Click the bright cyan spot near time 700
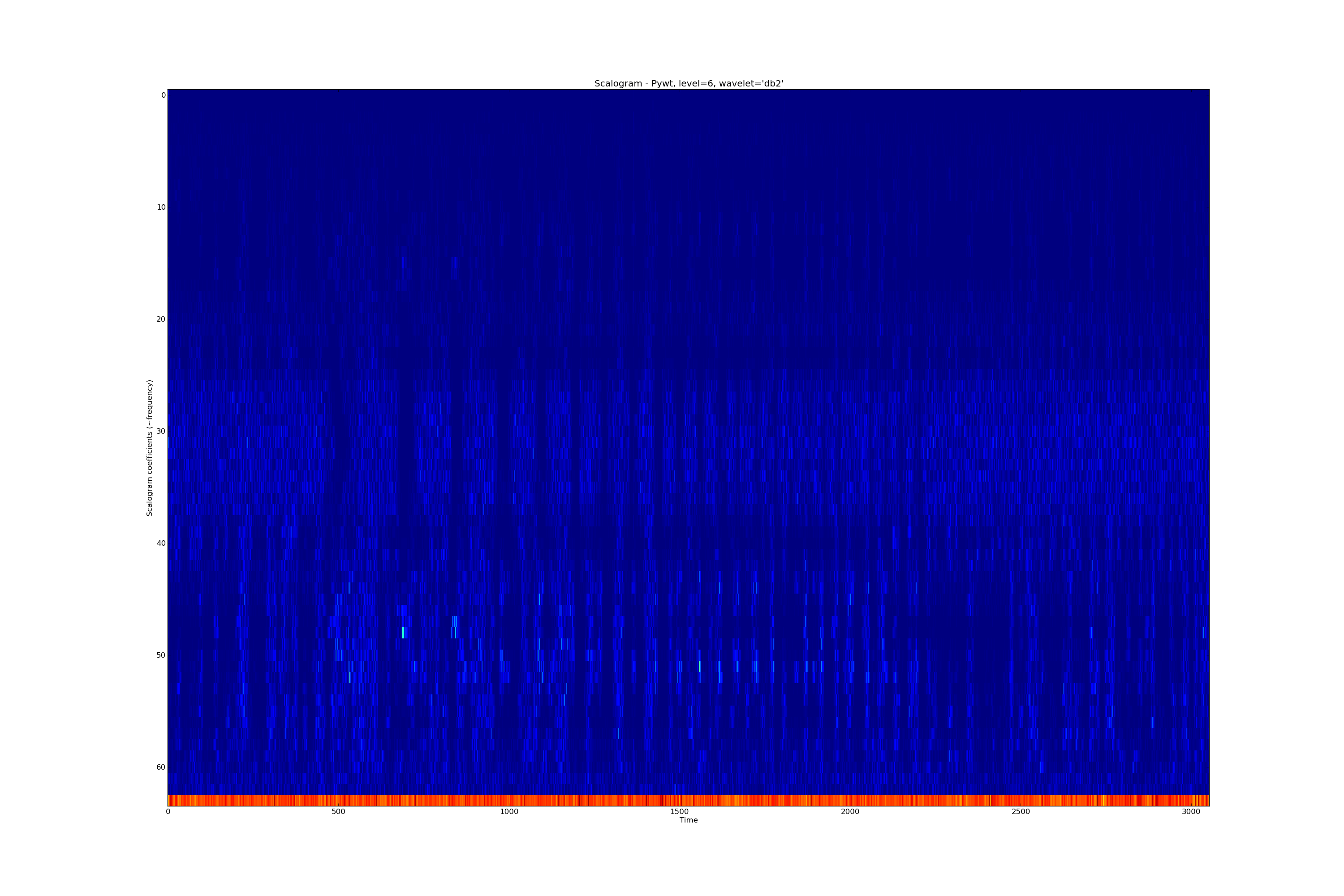 point(403,632)
